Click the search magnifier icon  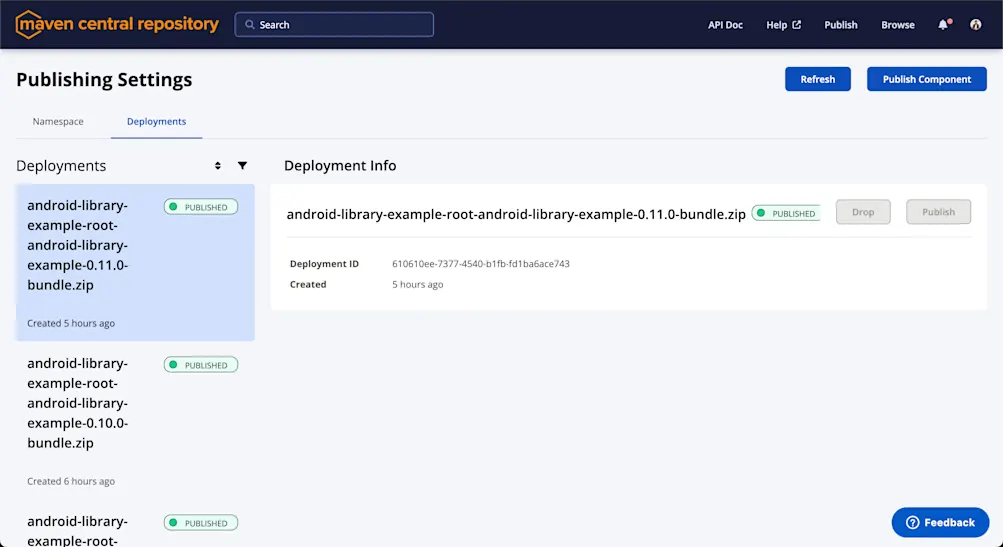(249, 25)
